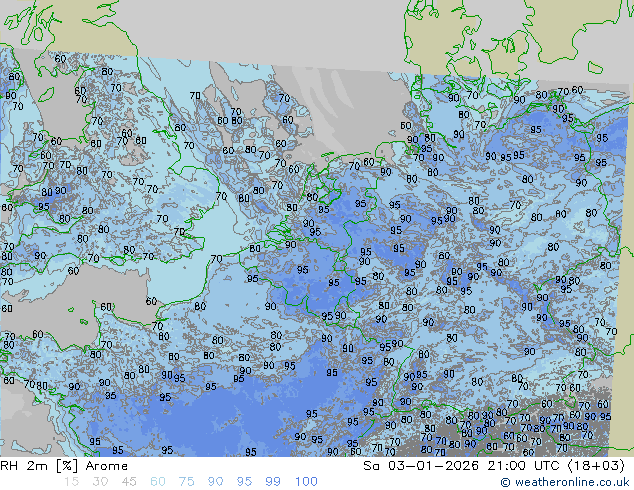The image size is (634, 490).
Task: Click legend value 60 in bottom color scale
Action: tap(158, 482)
